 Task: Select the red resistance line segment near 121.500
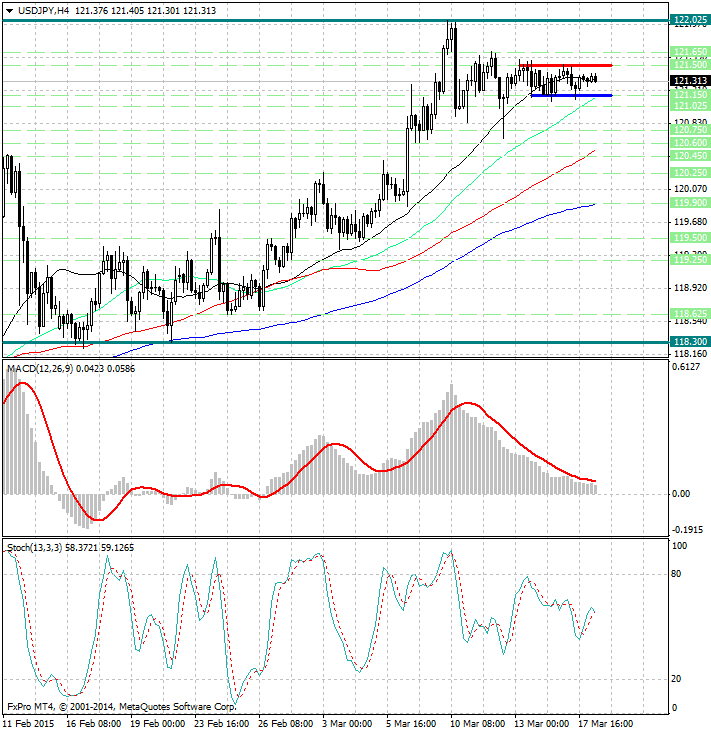coord(565,65)
